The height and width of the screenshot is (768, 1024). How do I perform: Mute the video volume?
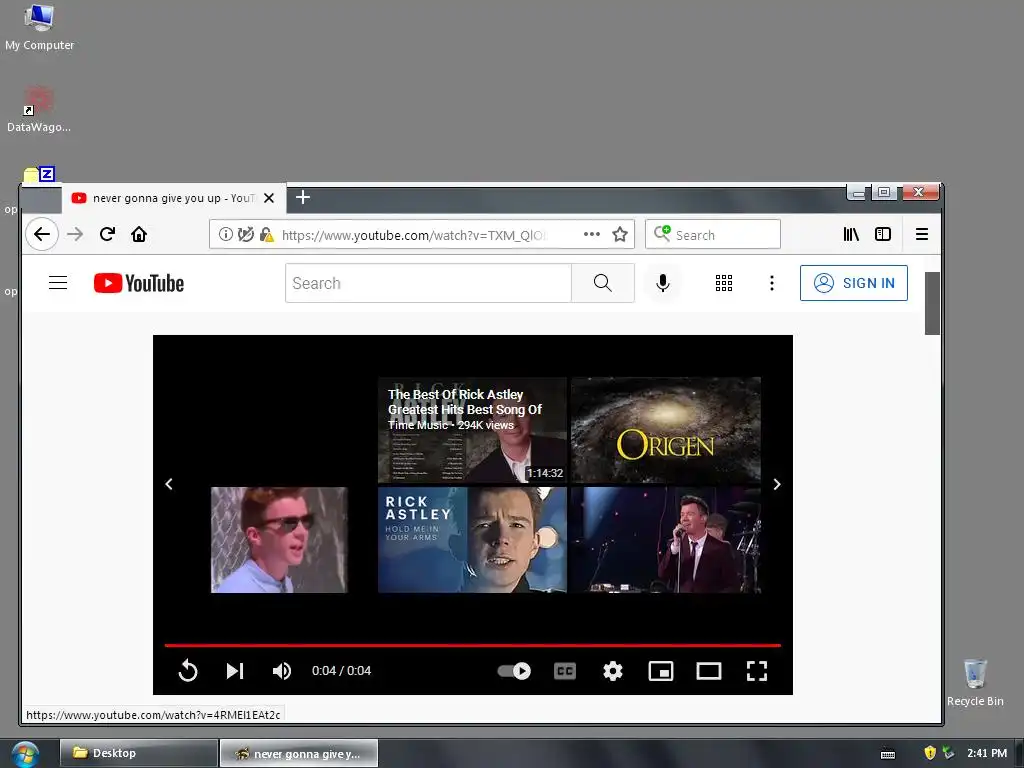[x=282, y=671]
